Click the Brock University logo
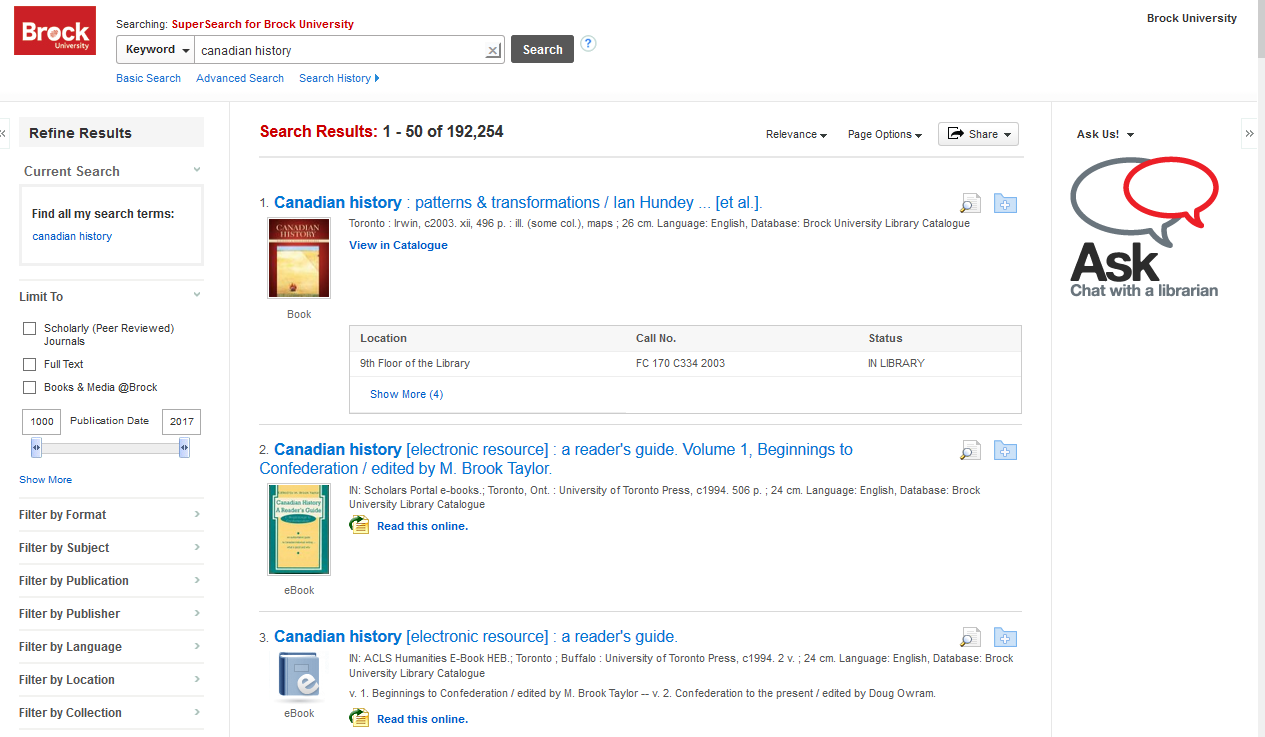The height and width of the screenshot is (737, 1265). [x=55, y=31]
